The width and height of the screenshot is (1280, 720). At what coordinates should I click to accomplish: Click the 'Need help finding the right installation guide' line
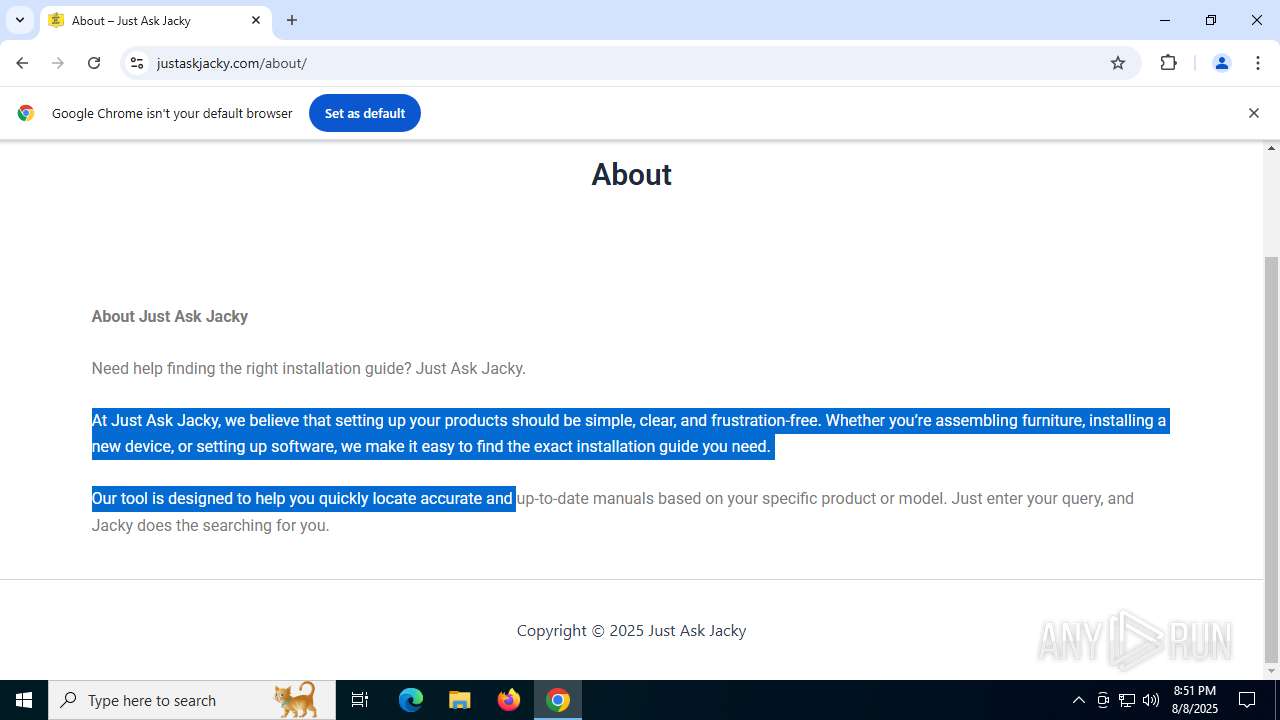(x=309, y=368)
